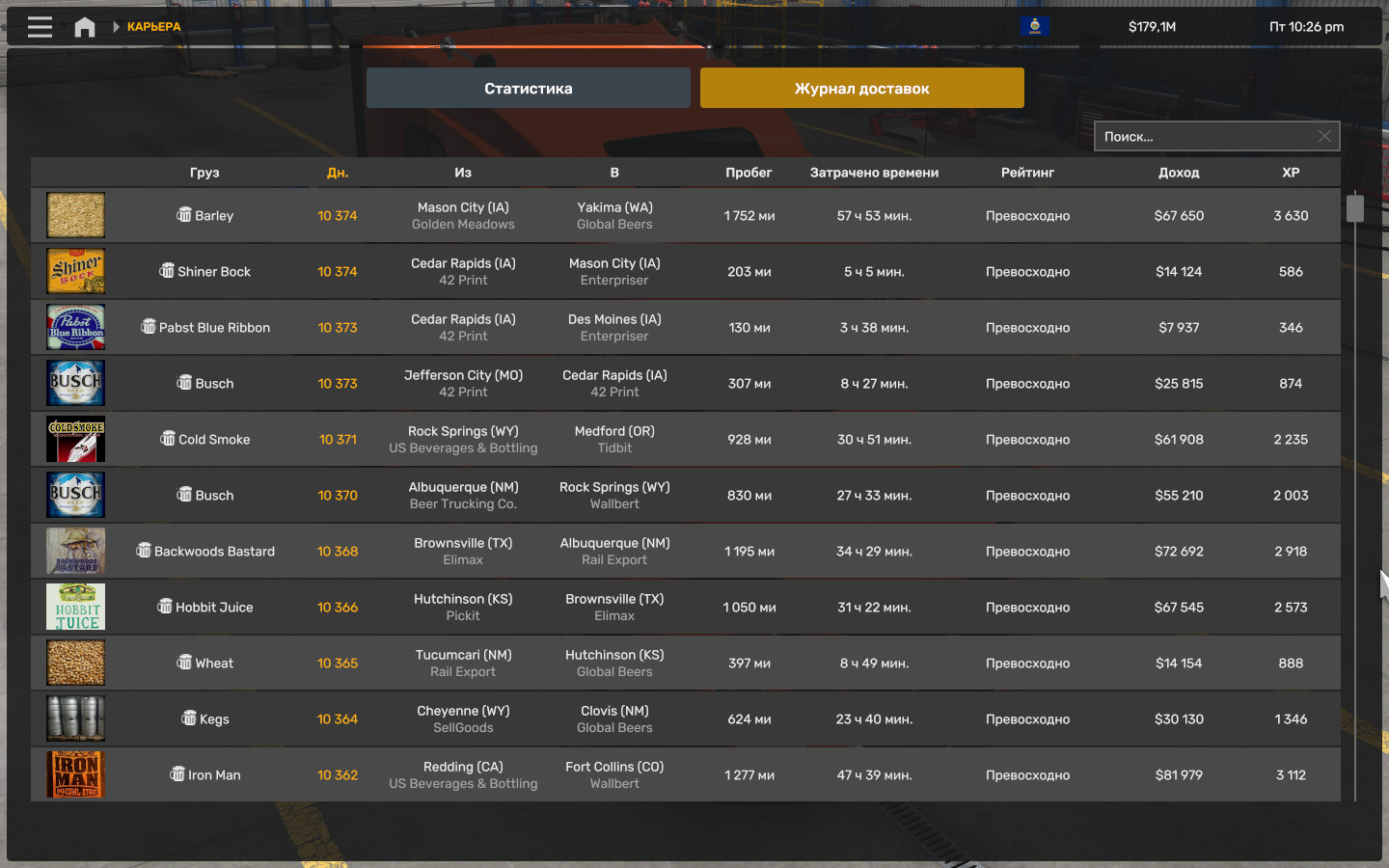Open the hamburger main menu
The height and width of the screenshot is (868, 1389).
pyautogui.click(x=40, y=27)
